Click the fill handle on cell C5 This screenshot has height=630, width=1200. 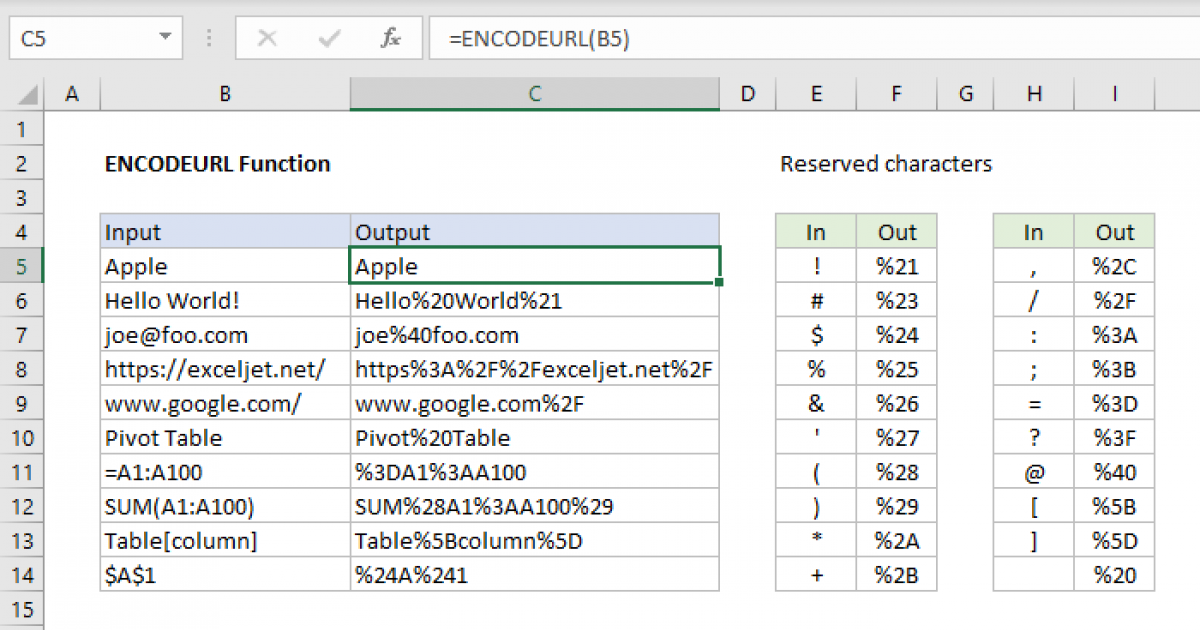[x=719, y=282]
